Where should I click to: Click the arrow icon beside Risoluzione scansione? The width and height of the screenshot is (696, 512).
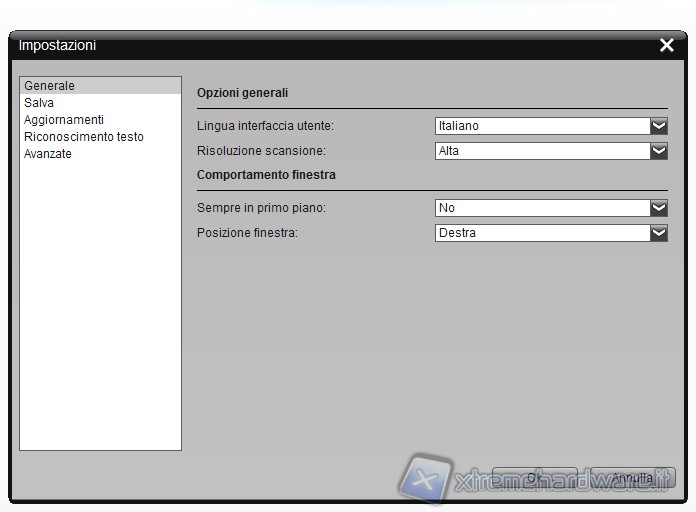658,151
